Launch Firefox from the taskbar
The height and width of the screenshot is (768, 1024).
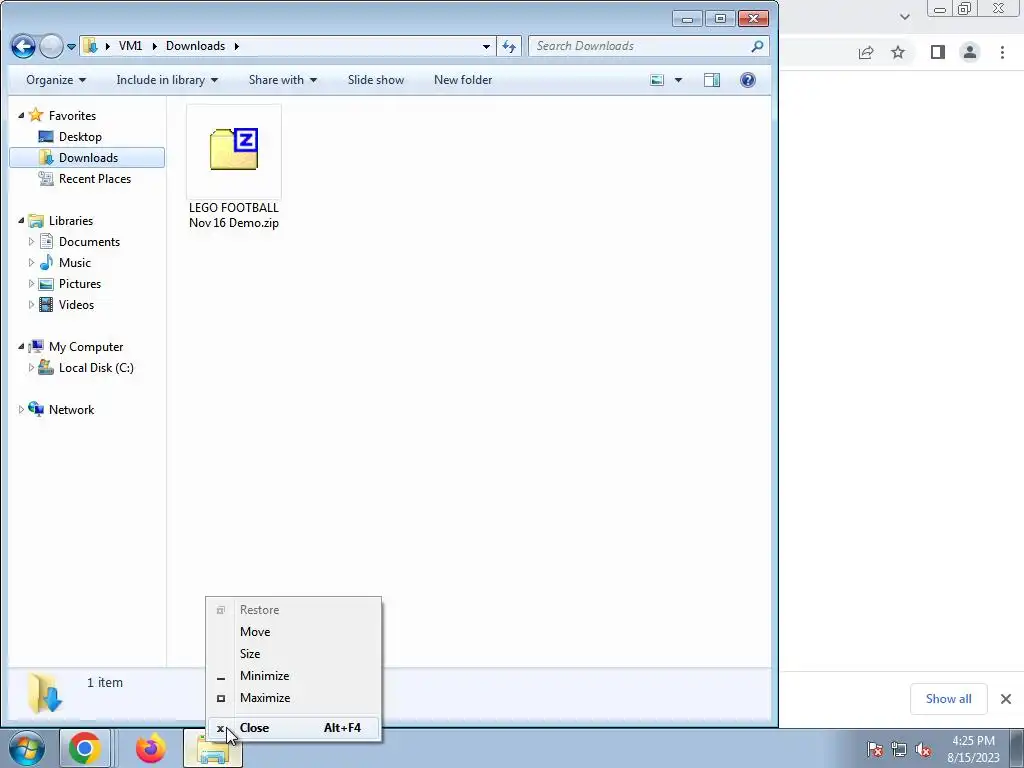click(150, 748)
